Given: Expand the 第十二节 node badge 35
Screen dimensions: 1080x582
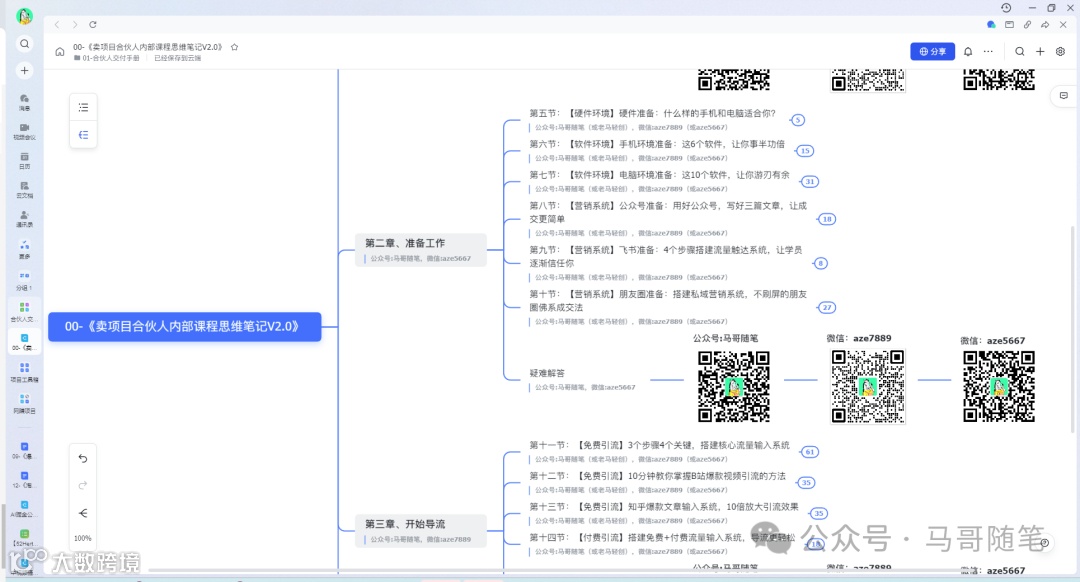Looking at the screenshot, I should click(x=806, y=483).
